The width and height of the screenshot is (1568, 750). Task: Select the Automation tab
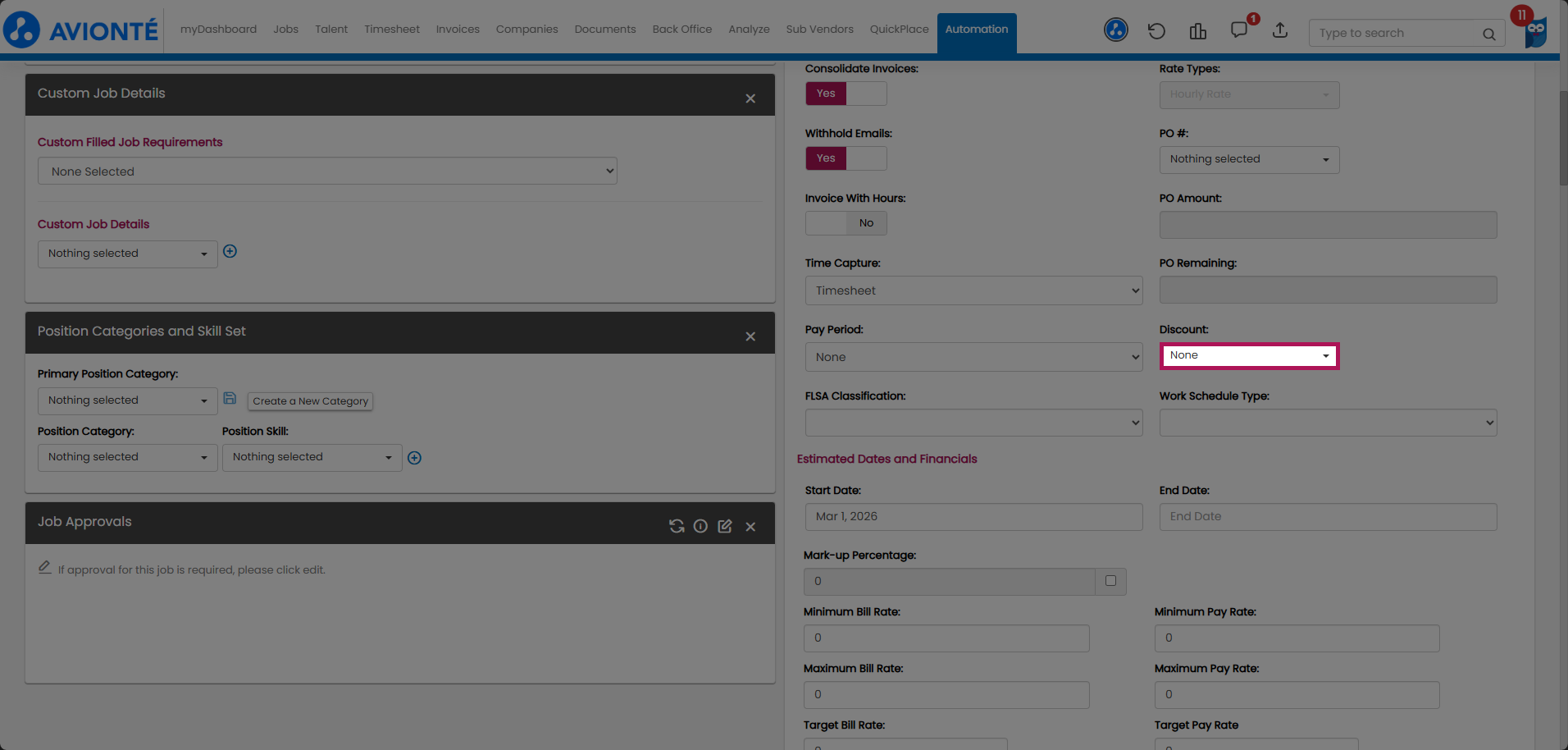point(977,33)
